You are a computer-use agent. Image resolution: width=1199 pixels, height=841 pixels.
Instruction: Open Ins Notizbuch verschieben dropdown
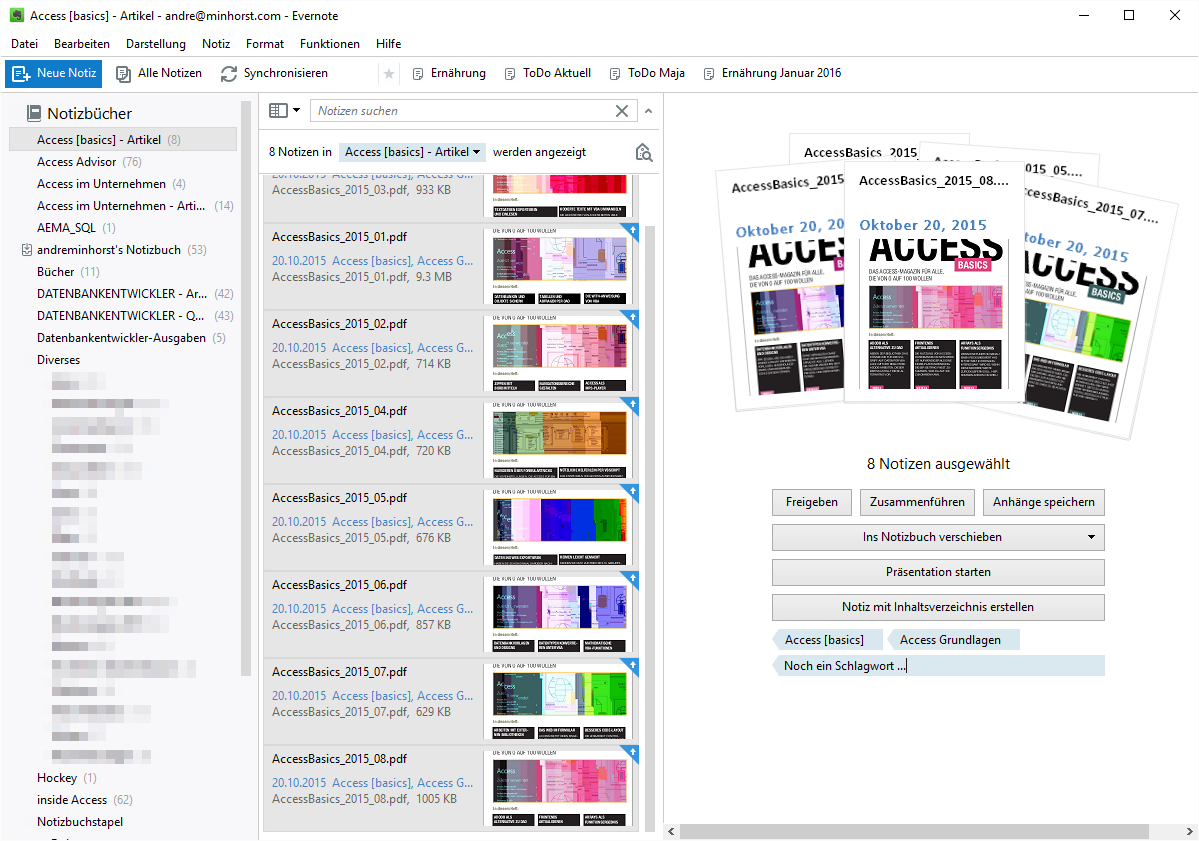click(x=938, y=537)
